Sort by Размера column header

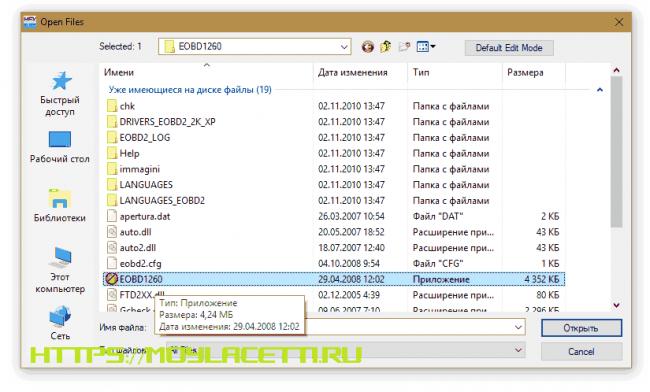[525, 73]
